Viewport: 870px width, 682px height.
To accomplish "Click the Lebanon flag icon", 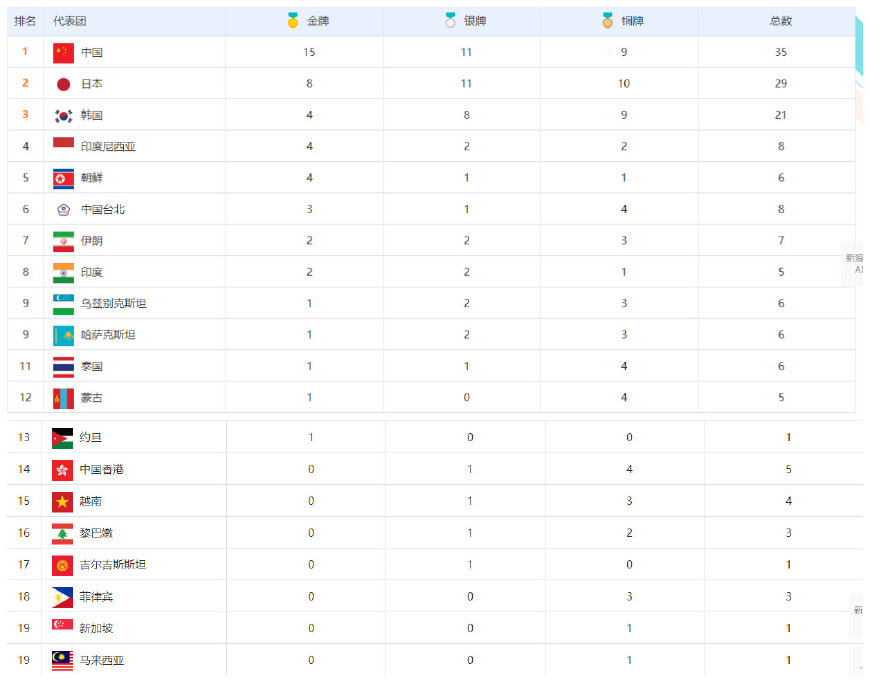I will [62, 533].
